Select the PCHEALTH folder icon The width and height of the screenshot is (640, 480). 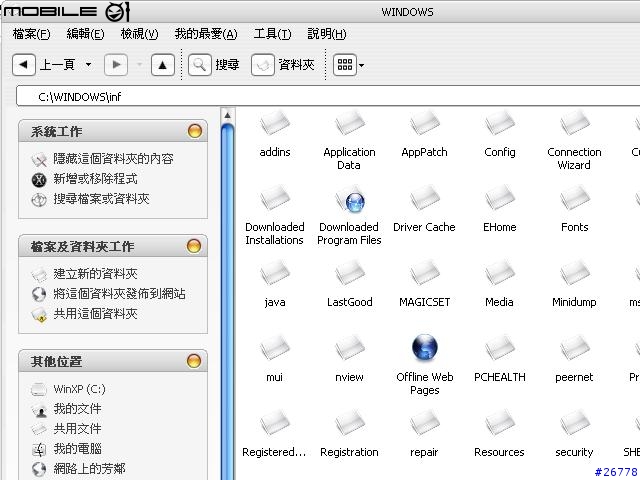(500, 348)
